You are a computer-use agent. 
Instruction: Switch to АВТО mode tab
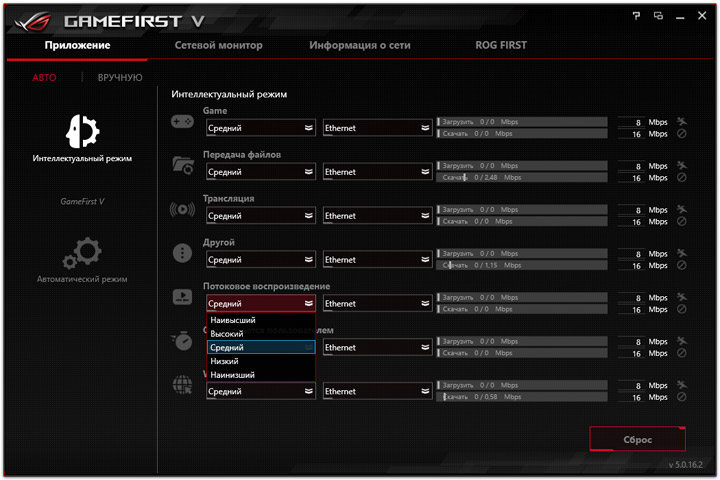point(44,77)
